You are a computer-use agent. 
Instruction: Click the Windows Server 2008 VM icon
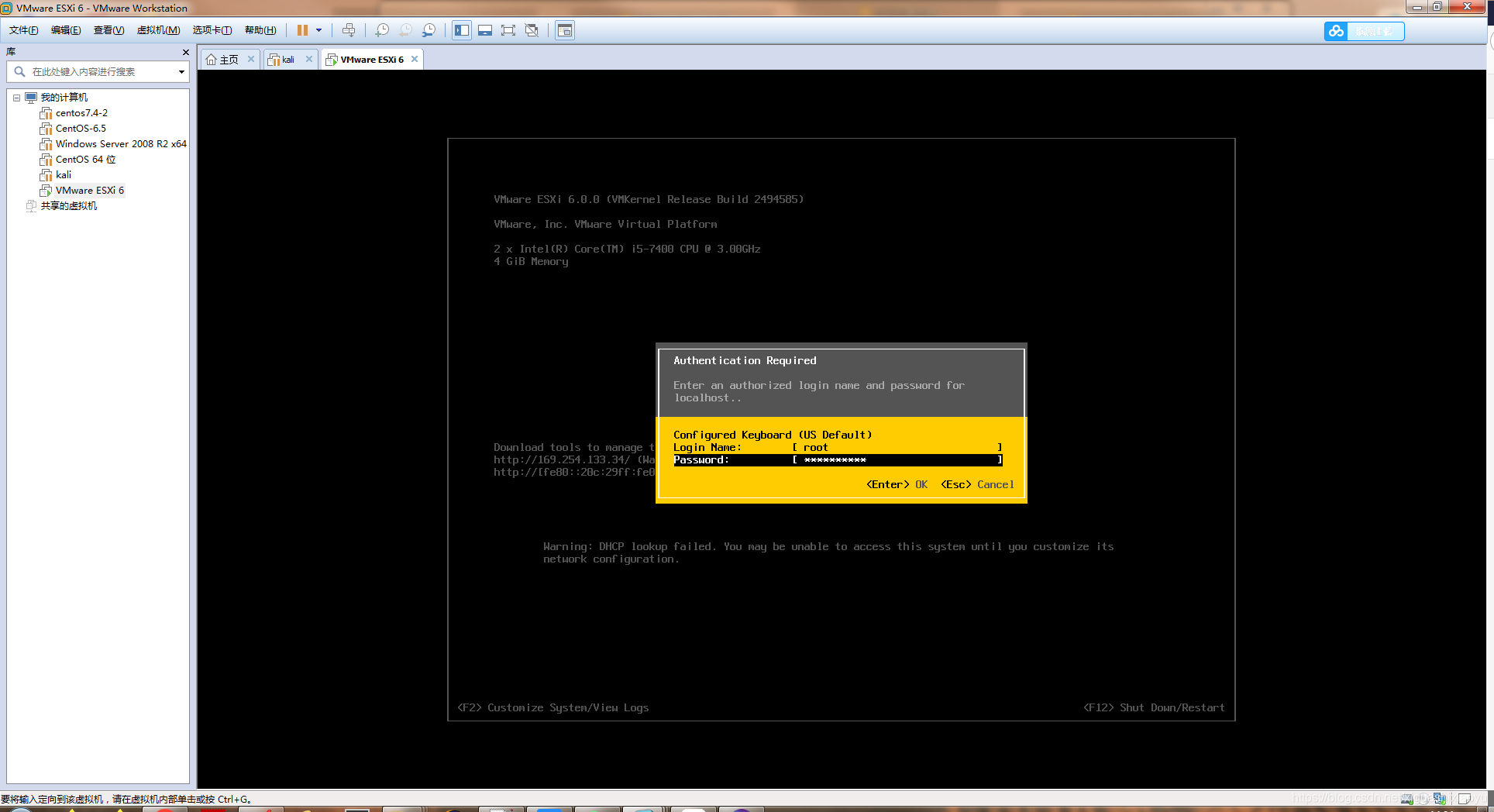coord(46,144)
